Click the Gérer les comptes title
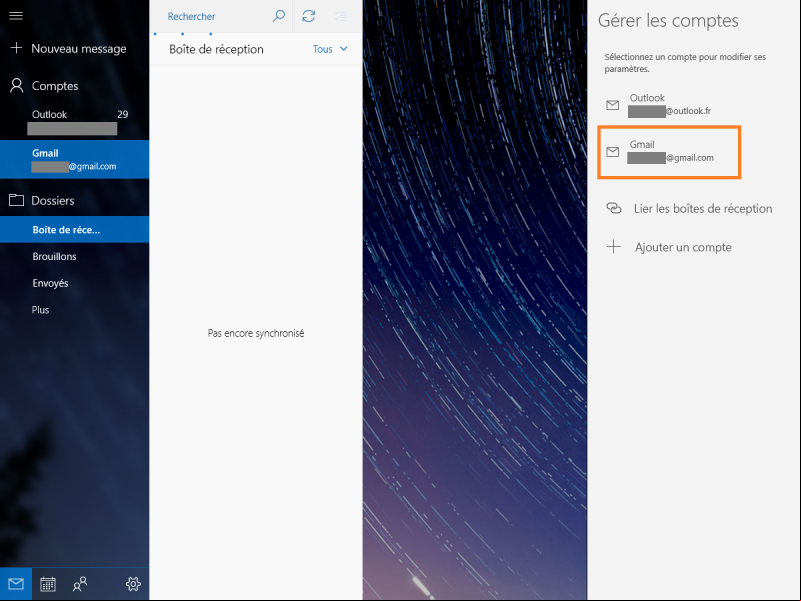The height and width of the screenshot is (601, 801). click(668, 20)
